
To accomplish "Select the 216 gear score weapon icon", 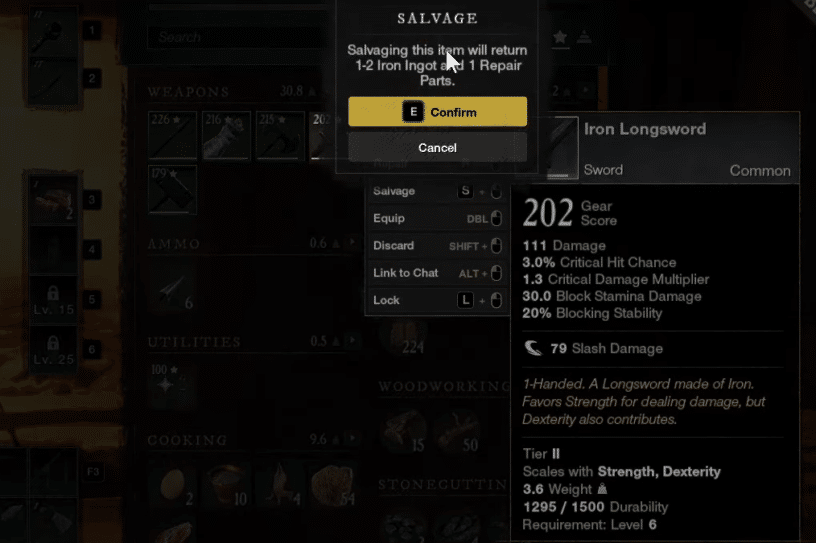I will tap(226, 135).
